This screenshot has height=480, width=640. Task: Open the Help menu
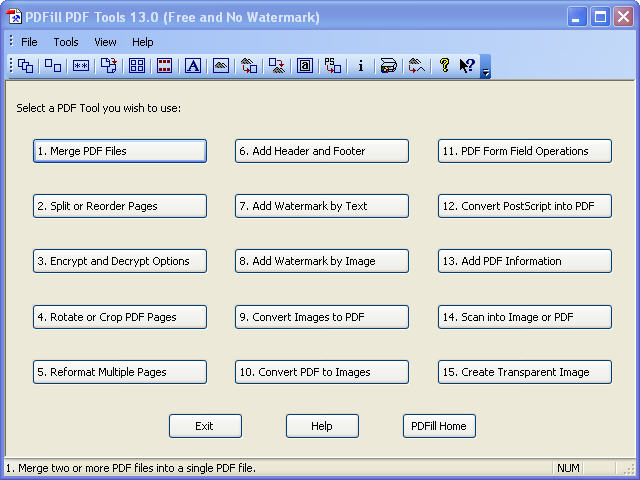[142, 42]
